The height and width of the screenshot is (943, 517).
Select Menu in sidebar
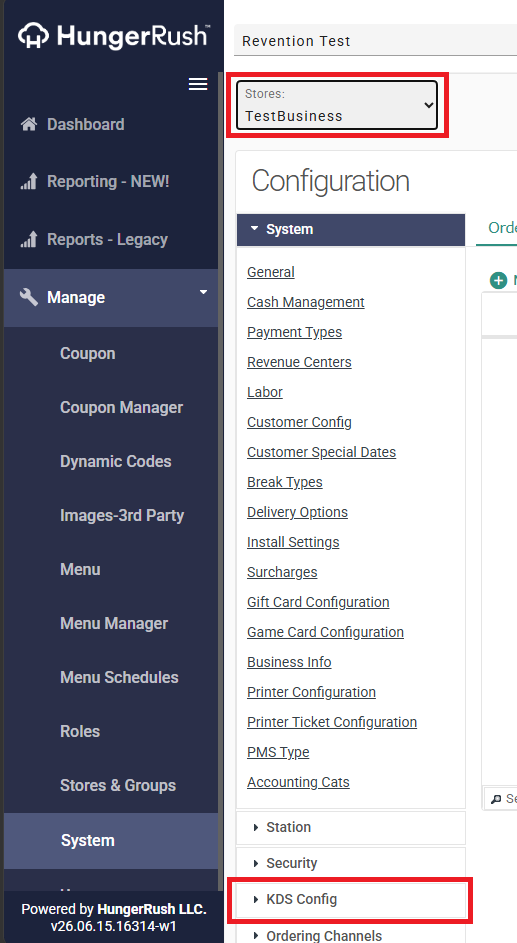pos(80,570)
